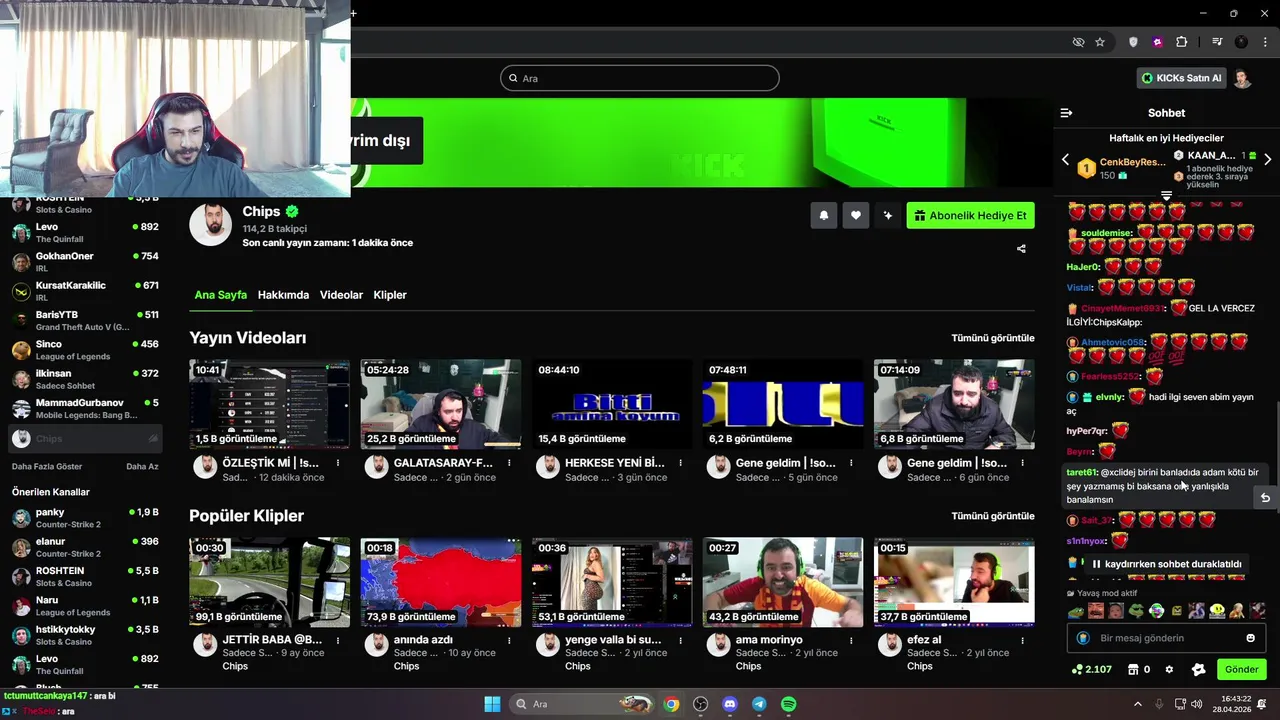Image resolution: width=1280 pixels, height=720 pixels.
Task: Open the user profile avatar menu
Action: click(x=1242, y=78)
